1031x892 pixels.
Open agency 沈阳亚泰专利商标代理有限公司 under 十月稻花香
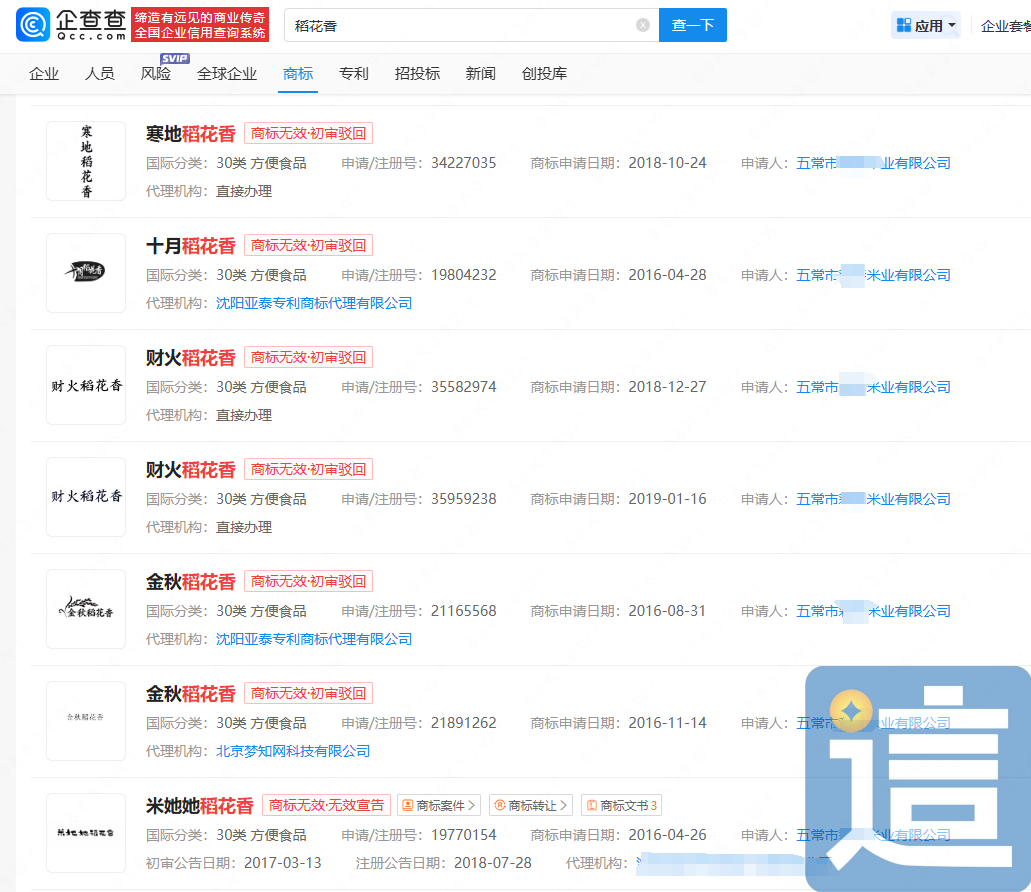click(314, 303)
